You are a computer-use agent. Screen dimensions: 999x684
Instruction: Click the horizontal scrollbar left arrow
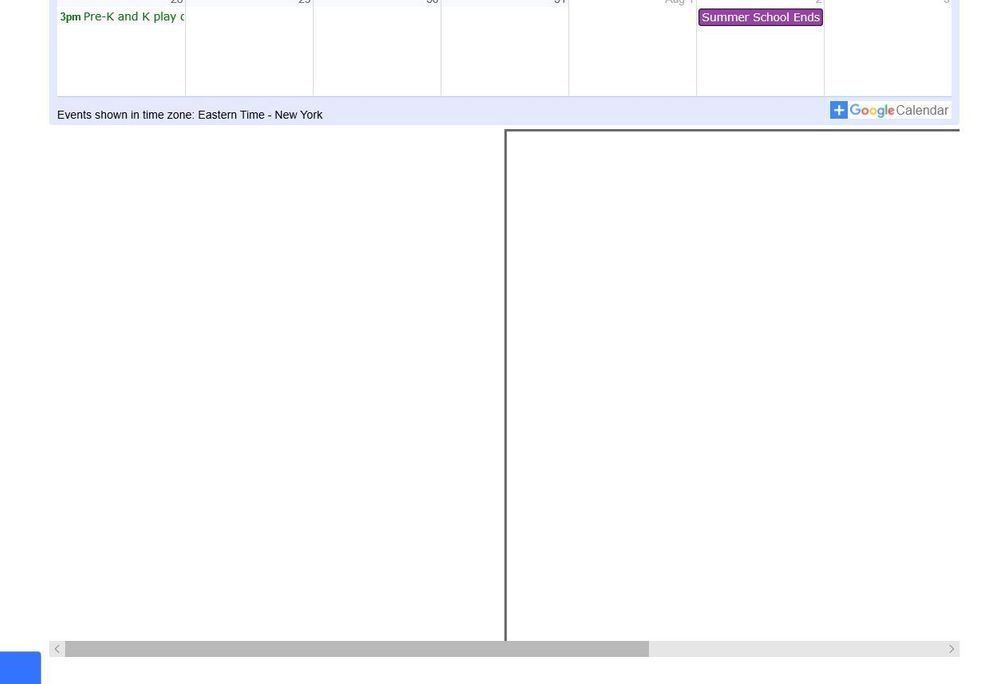click(57, 649)
